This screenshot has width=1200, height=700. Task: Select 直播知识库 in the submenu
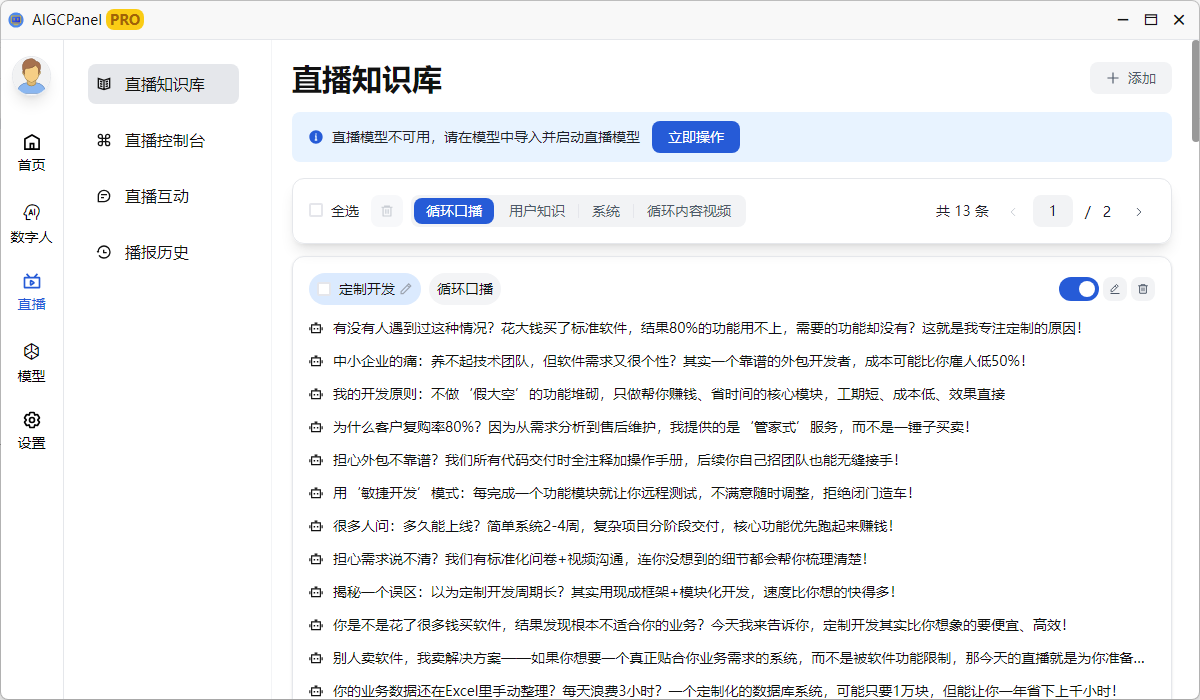coord(164,84)
